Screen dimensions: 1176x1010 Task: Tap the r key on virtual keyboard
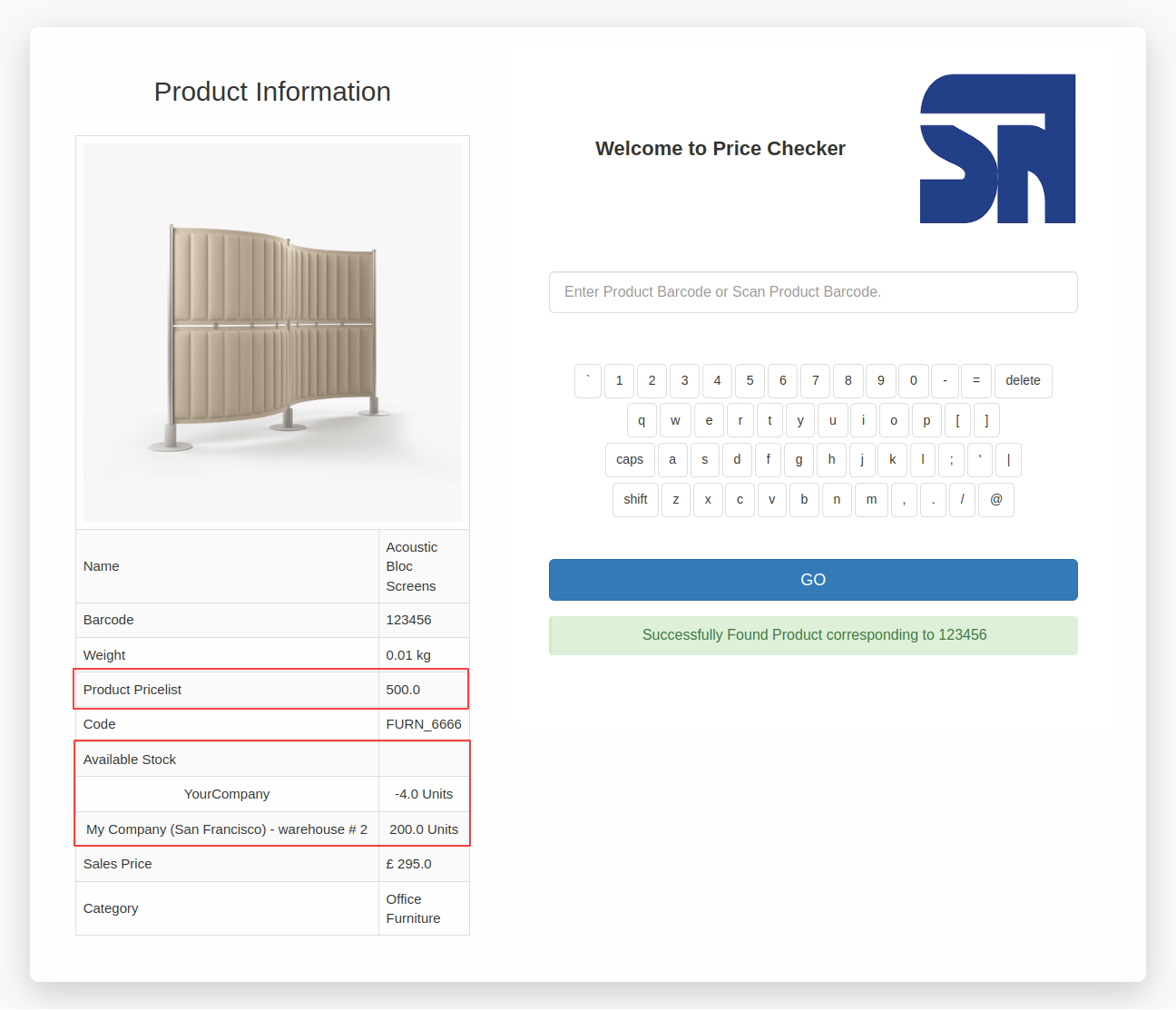point(740,421)
